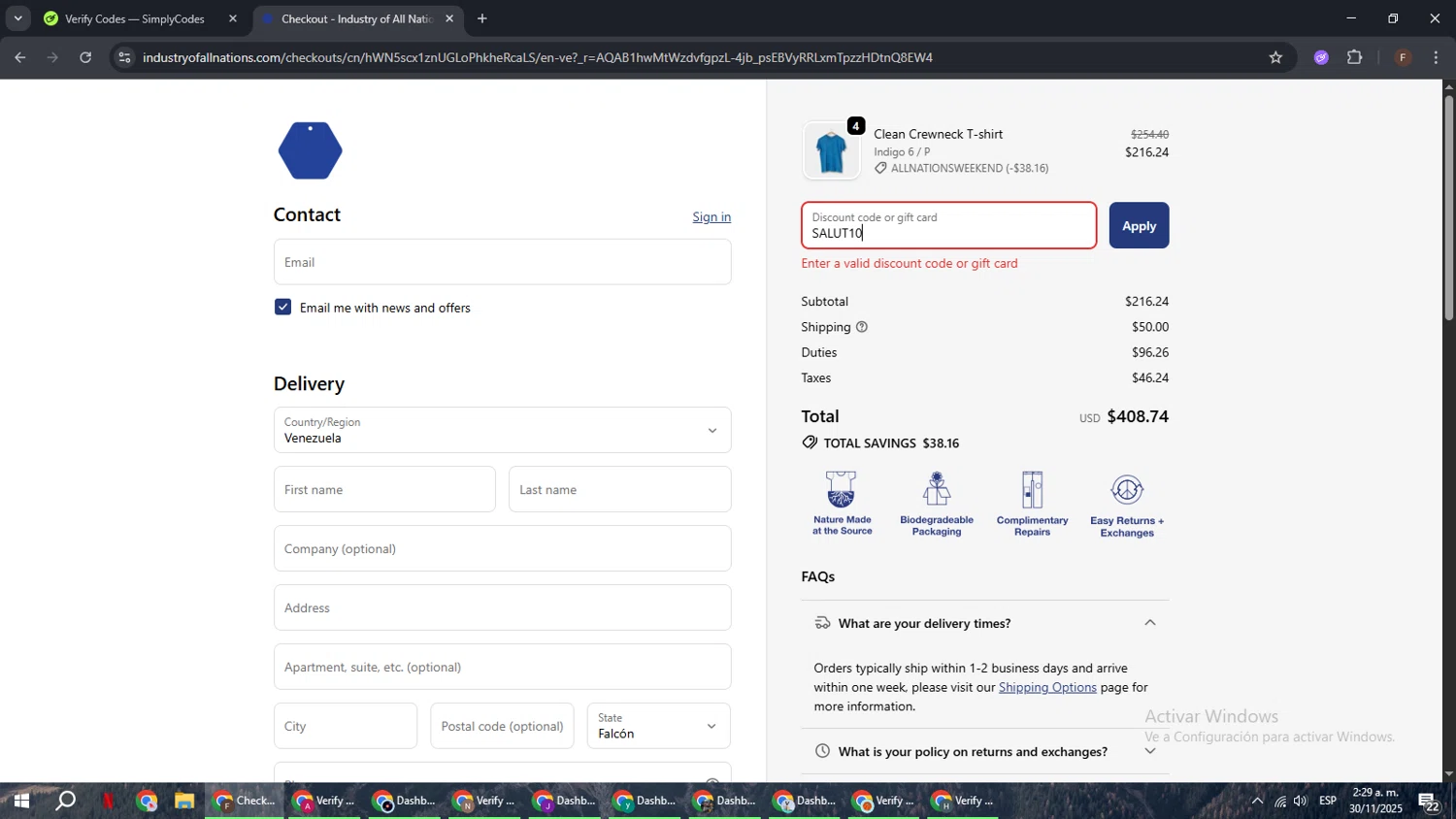Open the Check... Chrome taskbar window
The image size is (1456, 819).
click(x=246, y=802)
